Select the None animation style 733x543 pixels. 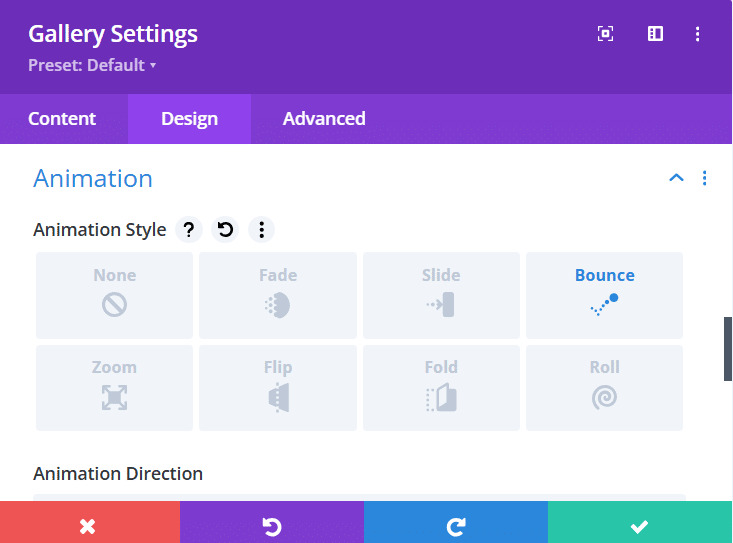115,295
